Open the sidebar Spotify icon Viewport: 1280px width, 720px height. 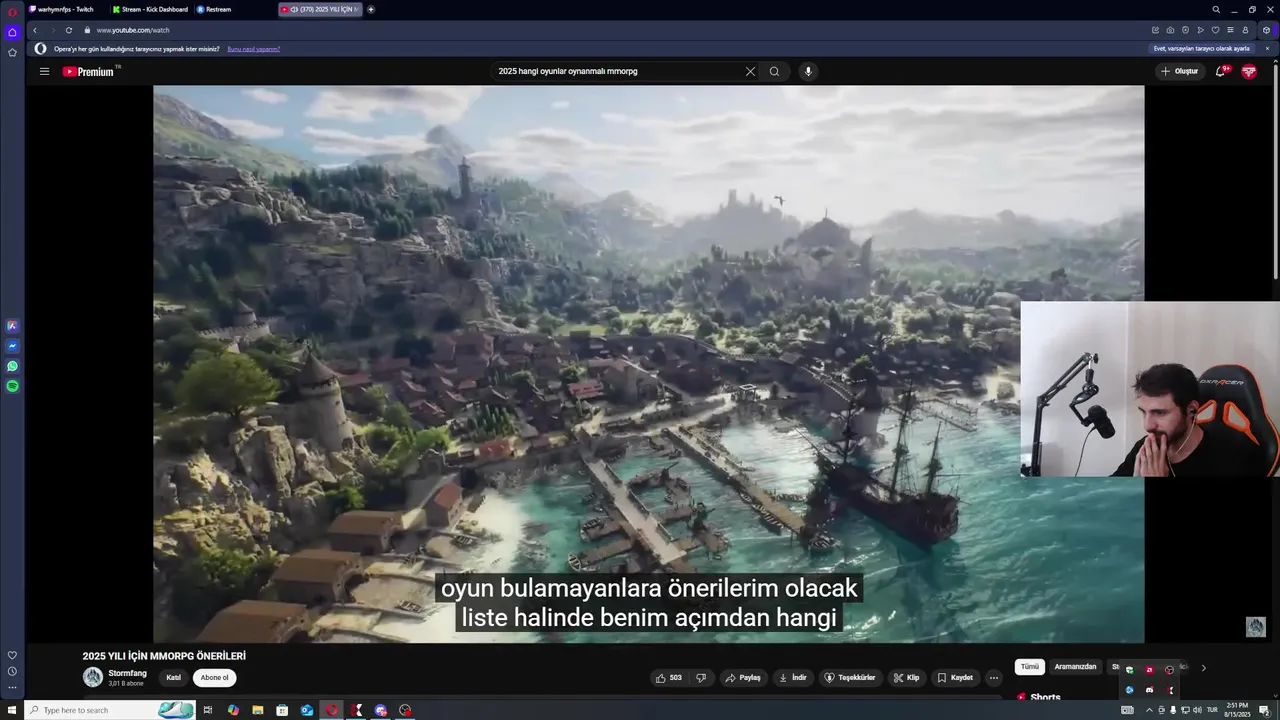(x=12, y=386)
